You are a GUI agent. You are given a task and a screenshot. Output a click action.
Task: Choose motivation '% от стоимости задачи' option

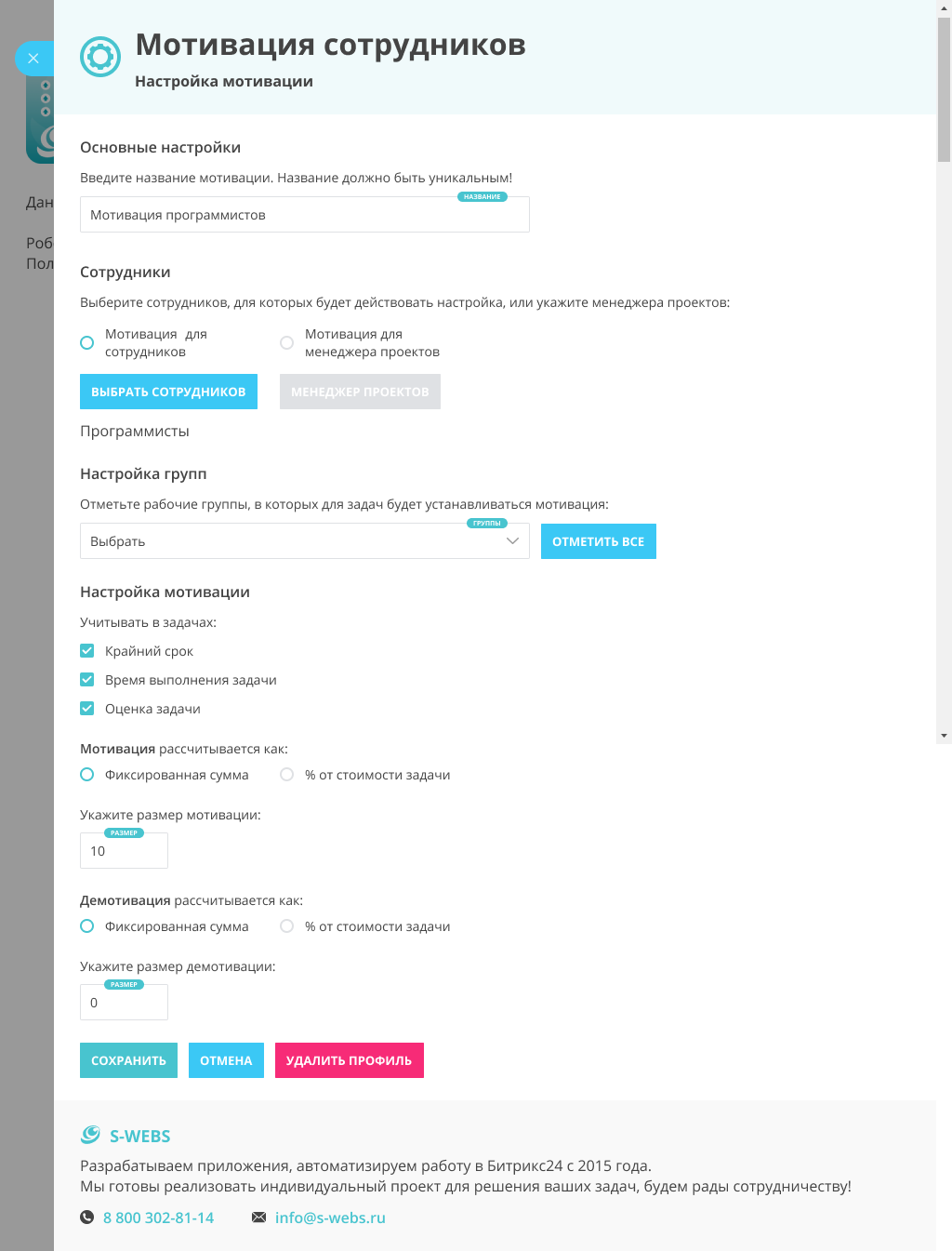coord(287,775)
